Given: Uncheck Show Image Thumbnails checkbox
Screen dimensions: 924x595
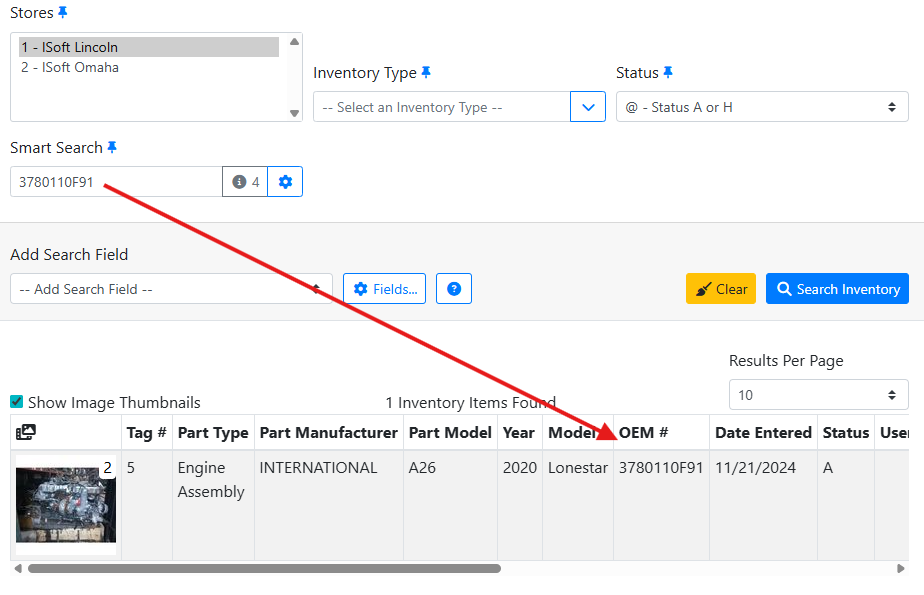Looking at the screenshot, I should pyautogui.click(x=17, y=402).
